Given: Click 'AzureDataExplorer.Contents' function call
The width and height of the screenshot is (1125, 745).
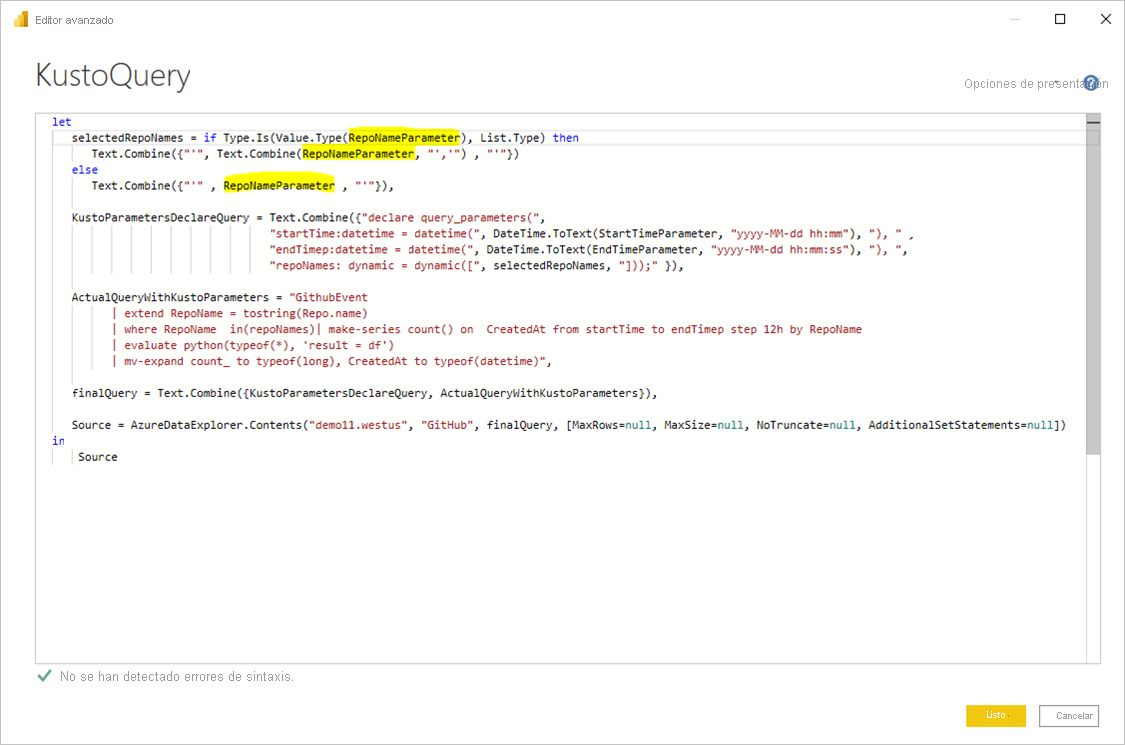Looking at the screenshot, I should coord(216,425).
